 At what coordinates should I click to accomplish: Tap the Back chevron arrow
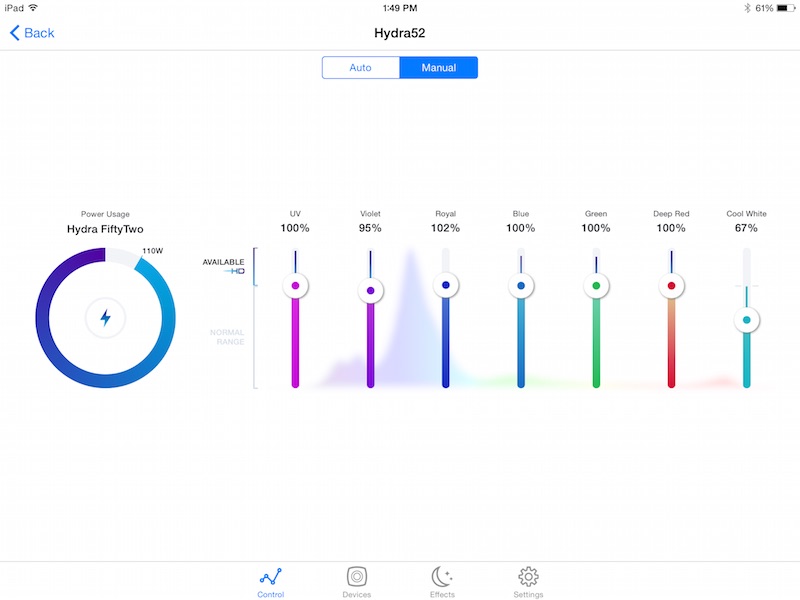click(15, 33)
